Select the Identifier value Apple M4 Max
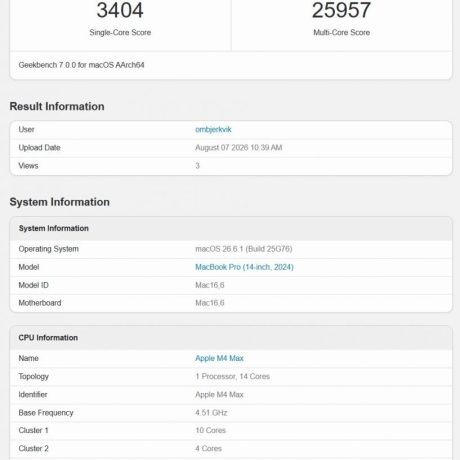The height and width of the screenshot is (460, 460). point(219,395)
